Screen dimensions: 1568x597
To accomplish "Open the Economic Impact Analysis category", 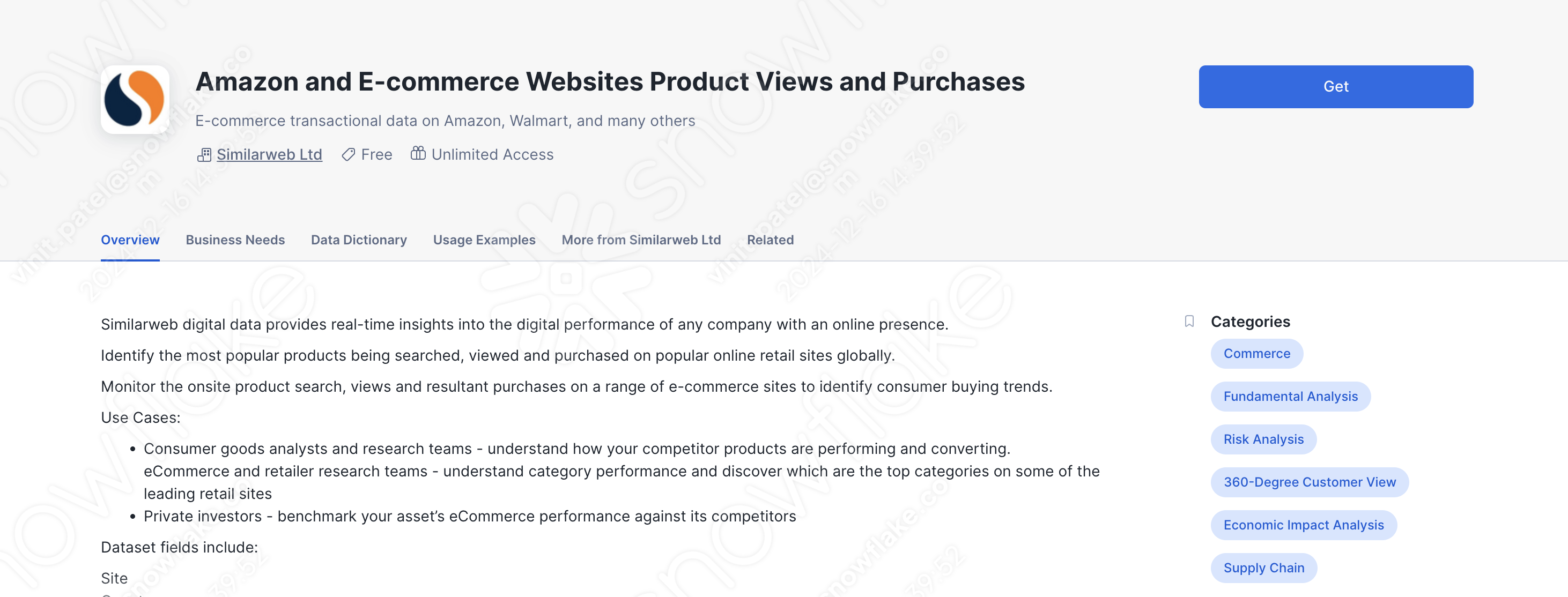I will [x=1304, y=525].
